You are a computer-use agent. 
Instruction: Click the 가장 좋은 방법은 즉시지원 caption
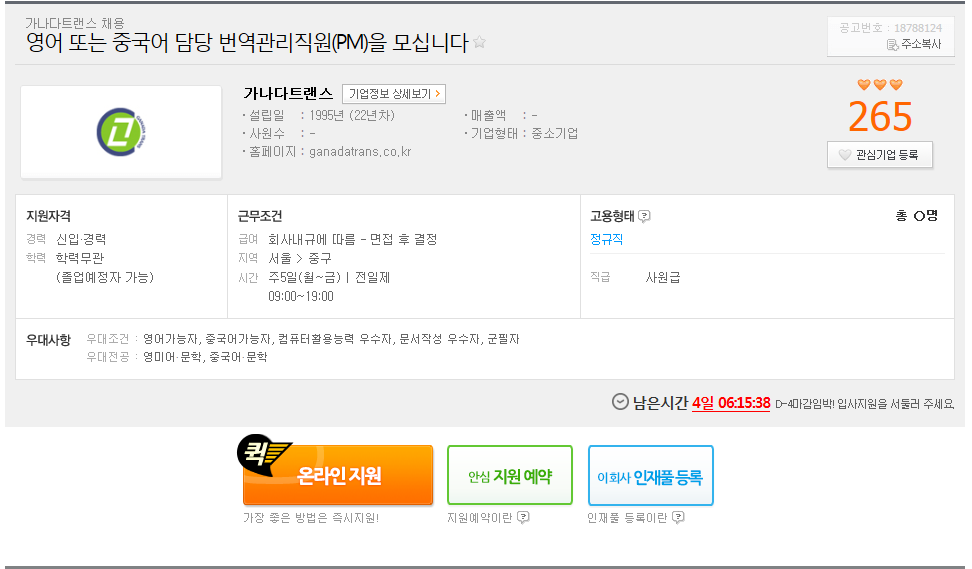(311, 518)
